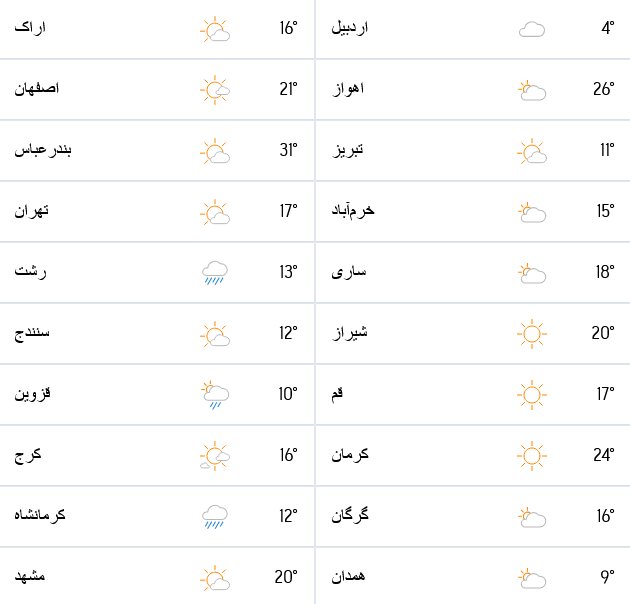The image size is (630, 604).
Task: Select the city name تبریز
Action: [347, 150]
